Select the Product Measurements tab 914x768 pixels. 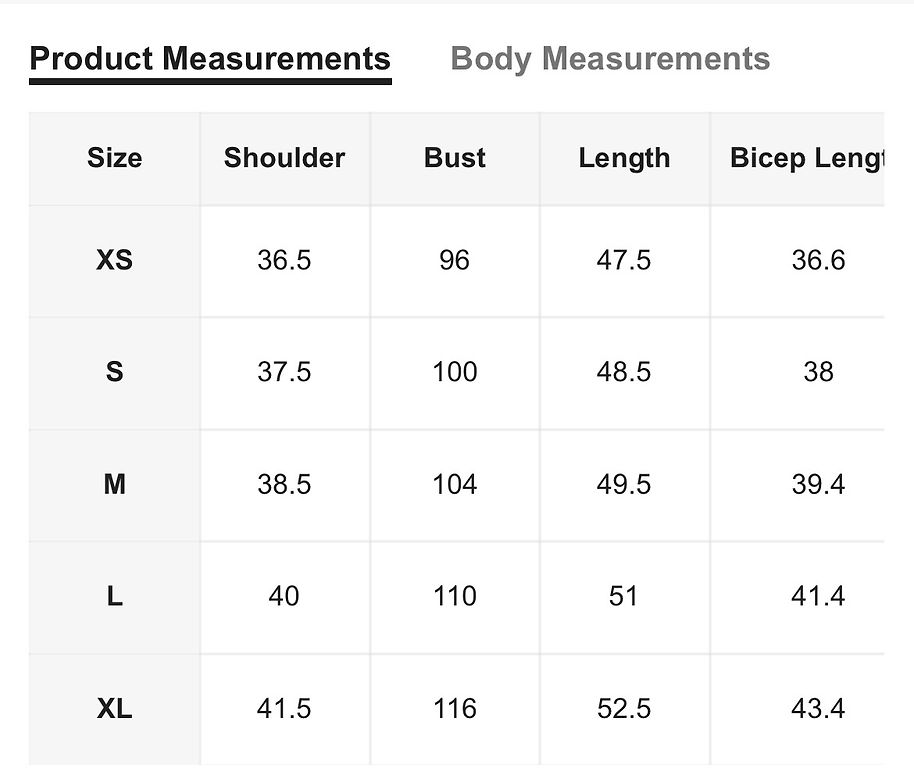click(x=210, y=59)
